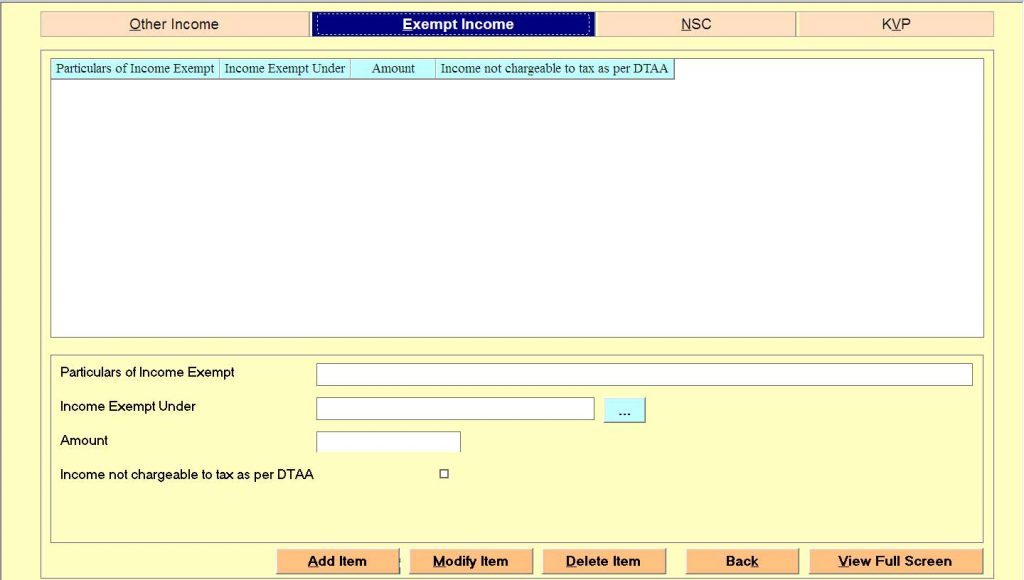The image size is (1024, 580).
Task: Click the DTAA column header in the table
Action: (554, 69)
